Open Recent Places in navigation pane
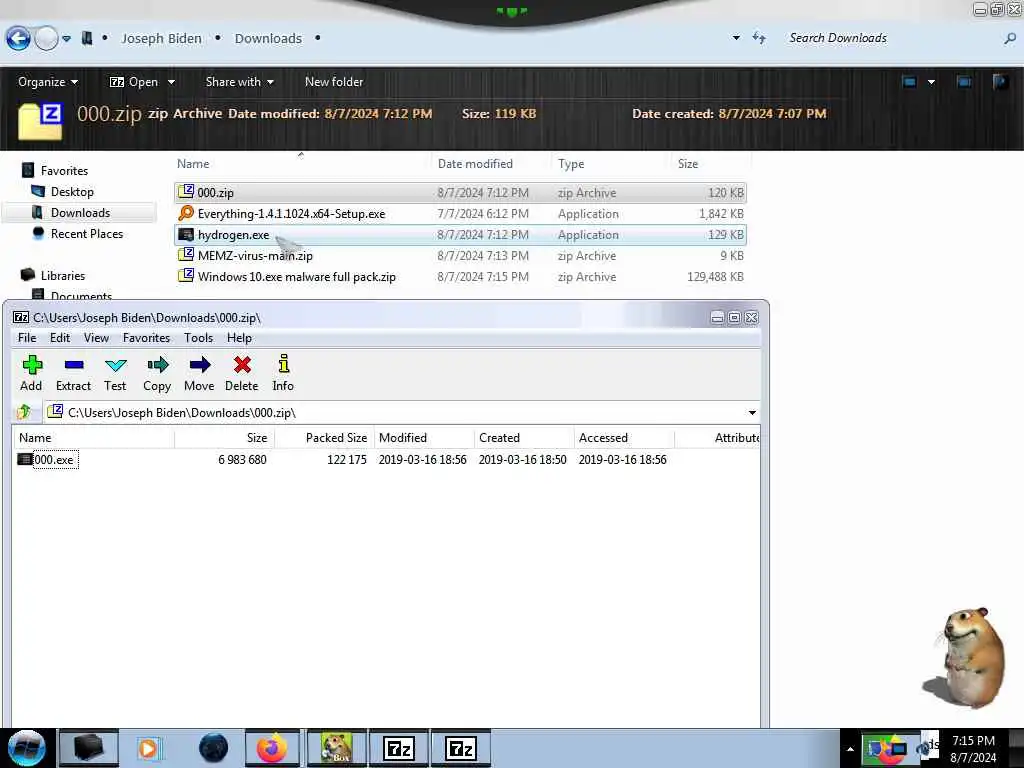The width and height of the screenshot is (1024, 768). point(87,233)
